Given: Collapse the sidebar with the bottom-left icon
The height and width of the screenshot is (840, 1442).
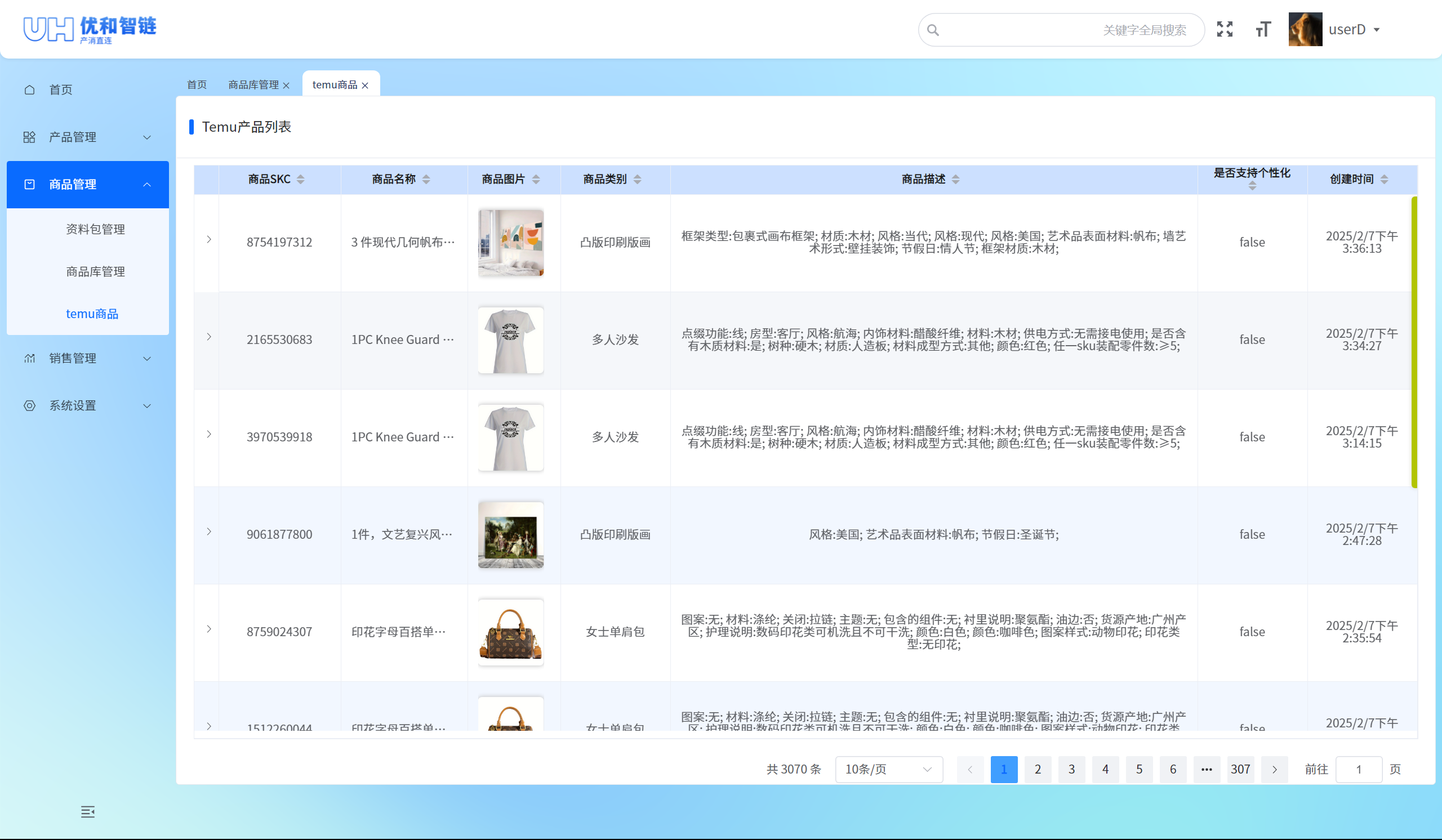Looking at the screenshot, I should [x=87, y=811].
